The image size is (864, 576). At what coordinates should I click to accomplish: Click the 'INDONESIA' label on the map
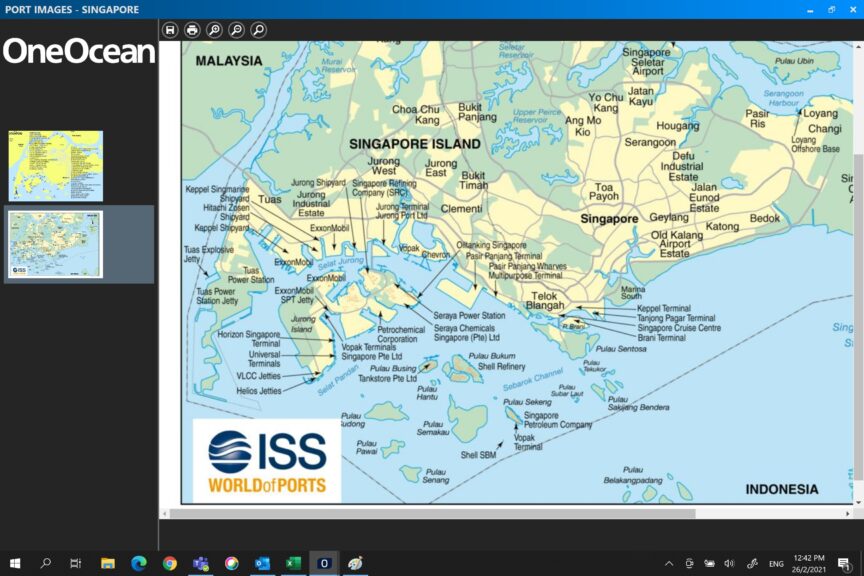[781, 489]
